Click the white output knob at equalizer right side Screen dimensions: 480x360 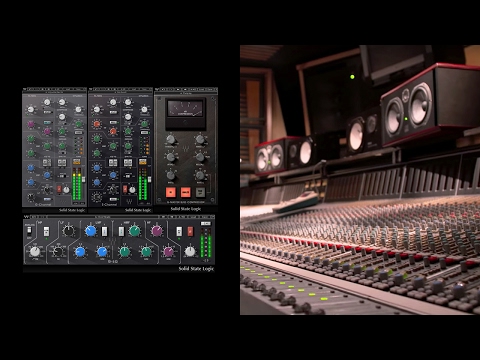click(190, 251)
